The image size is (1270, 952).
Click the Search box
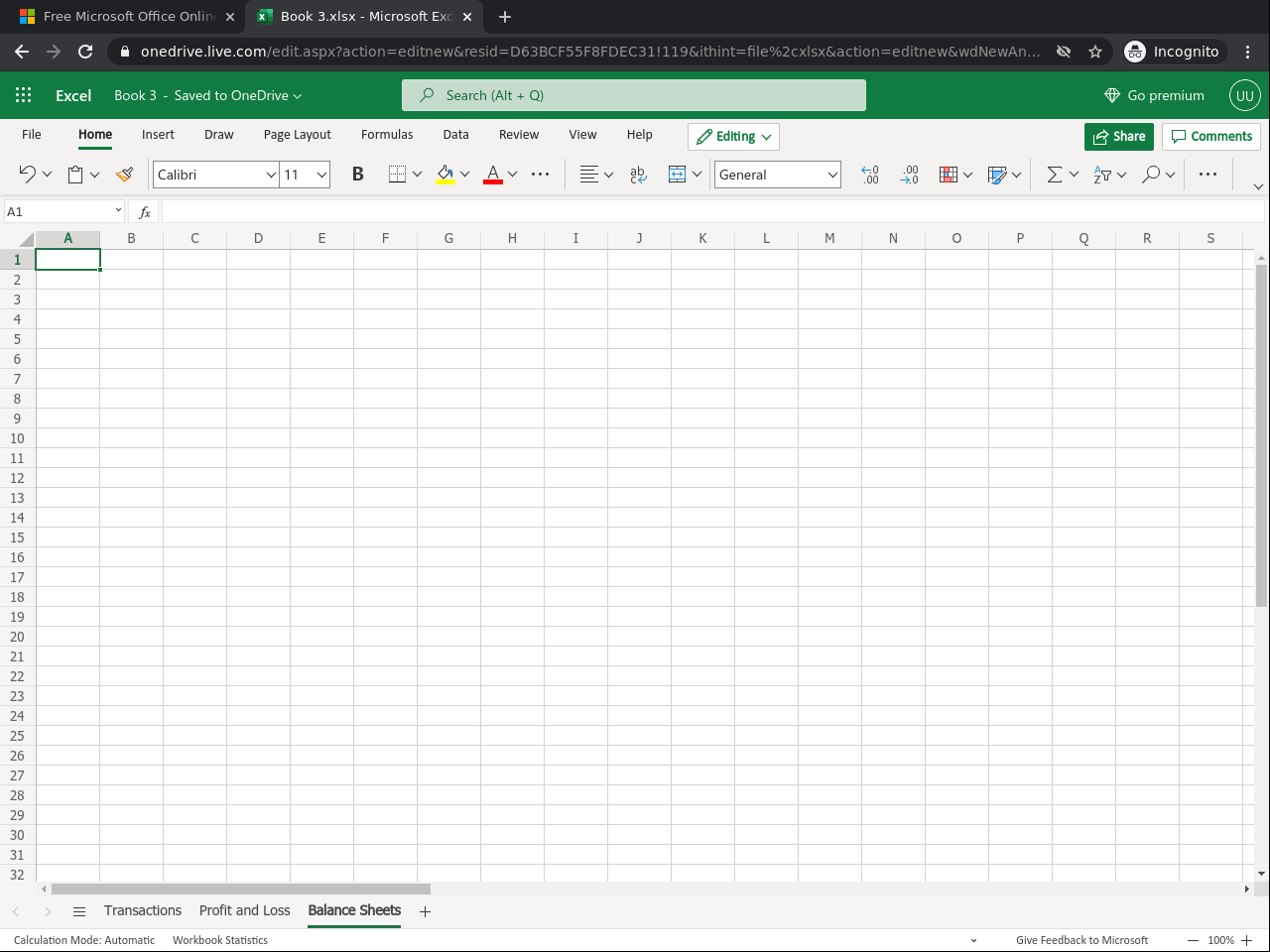[634, 95]
